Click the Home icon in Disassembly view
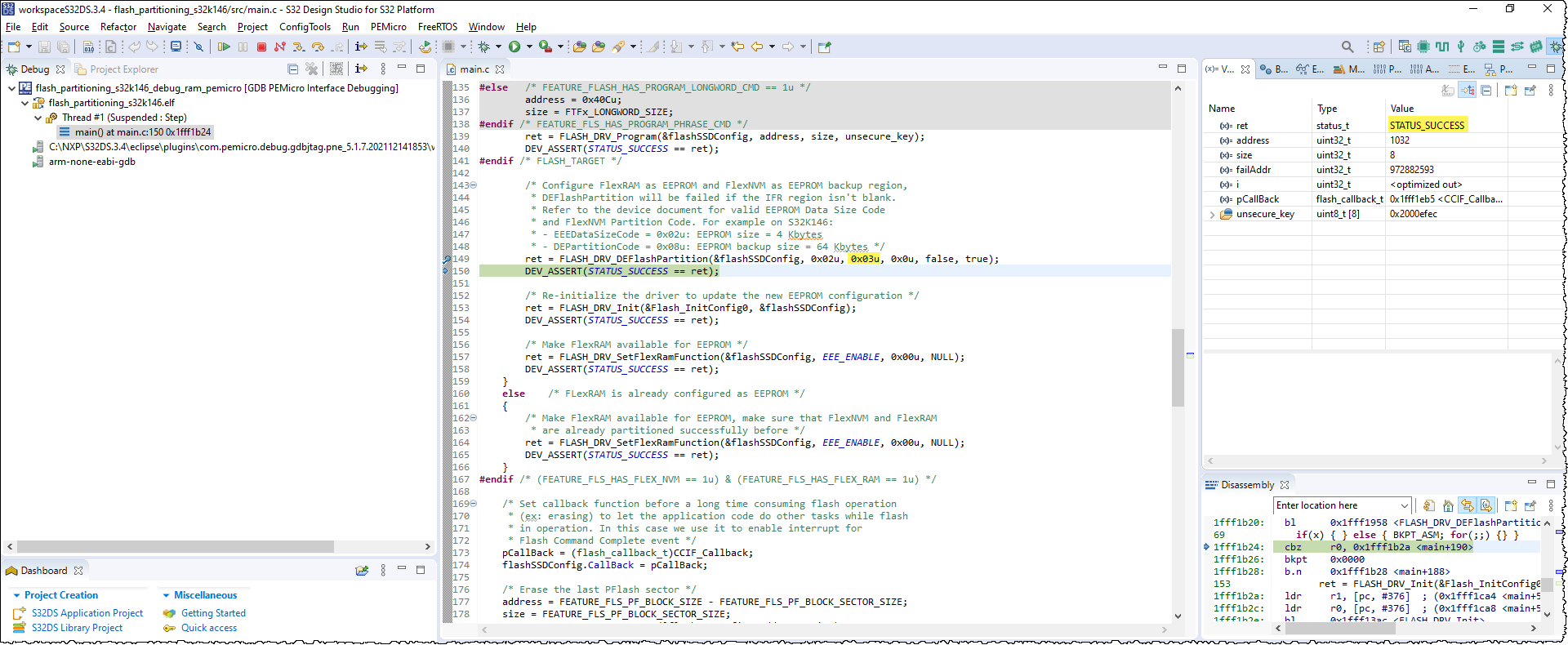 click(1448, 506)
